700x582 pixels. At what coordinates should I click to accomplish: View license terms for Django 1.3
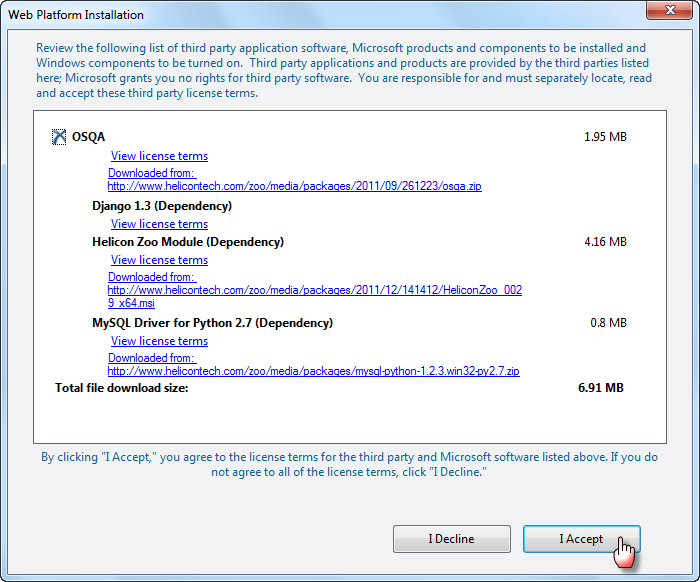(x=159, y=224)
